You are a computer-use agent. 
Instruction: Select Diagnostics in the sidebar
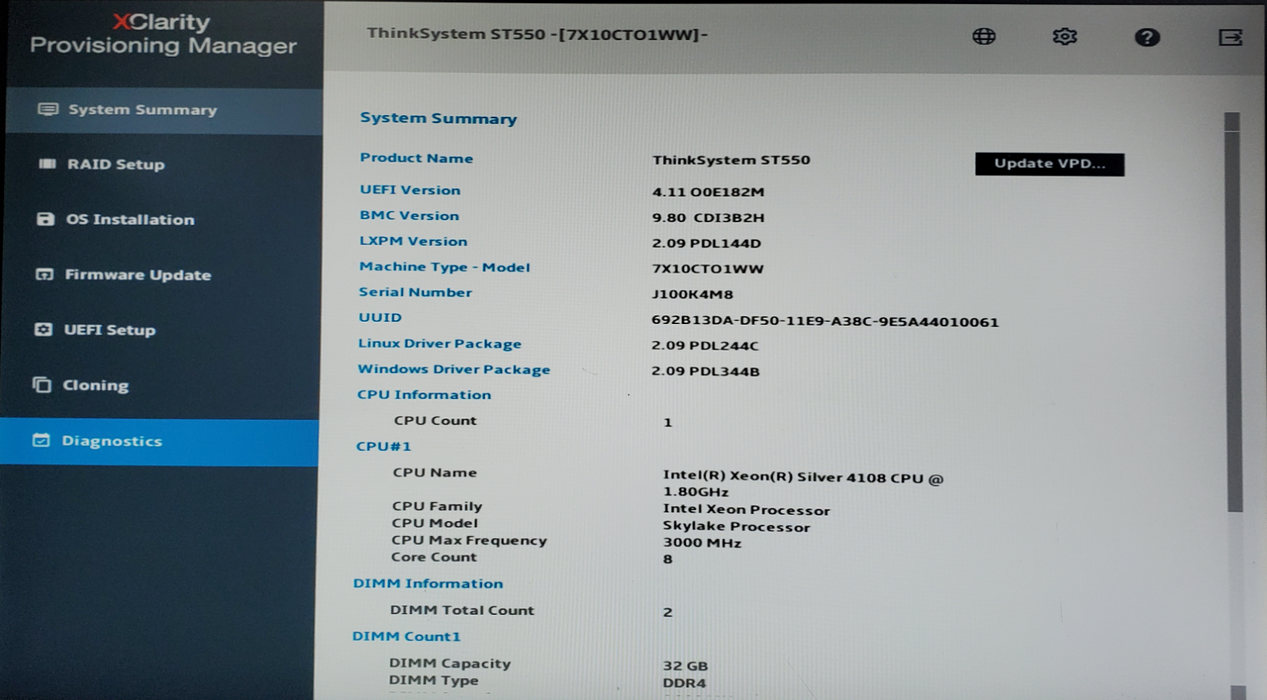(159, 441)
